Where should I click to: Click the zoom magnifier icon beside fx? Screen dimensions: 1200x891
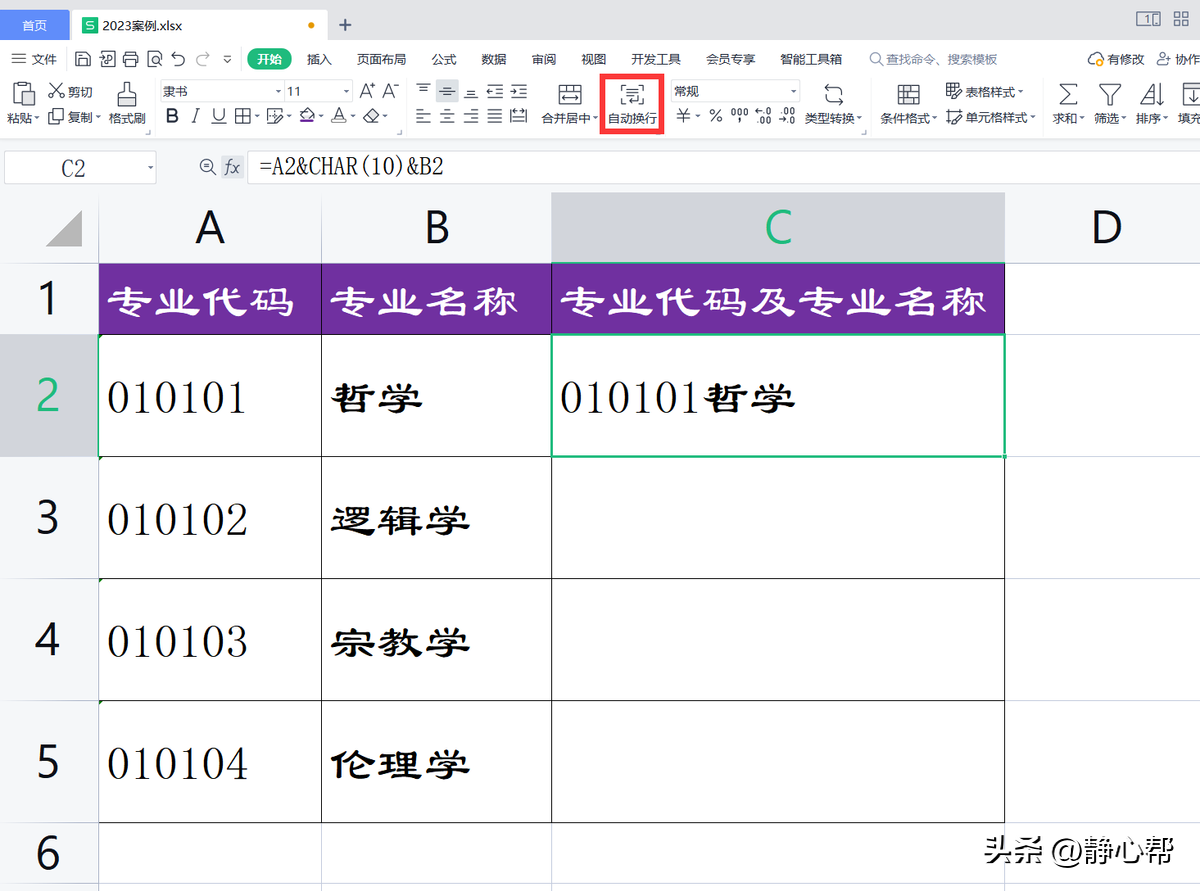207,167
